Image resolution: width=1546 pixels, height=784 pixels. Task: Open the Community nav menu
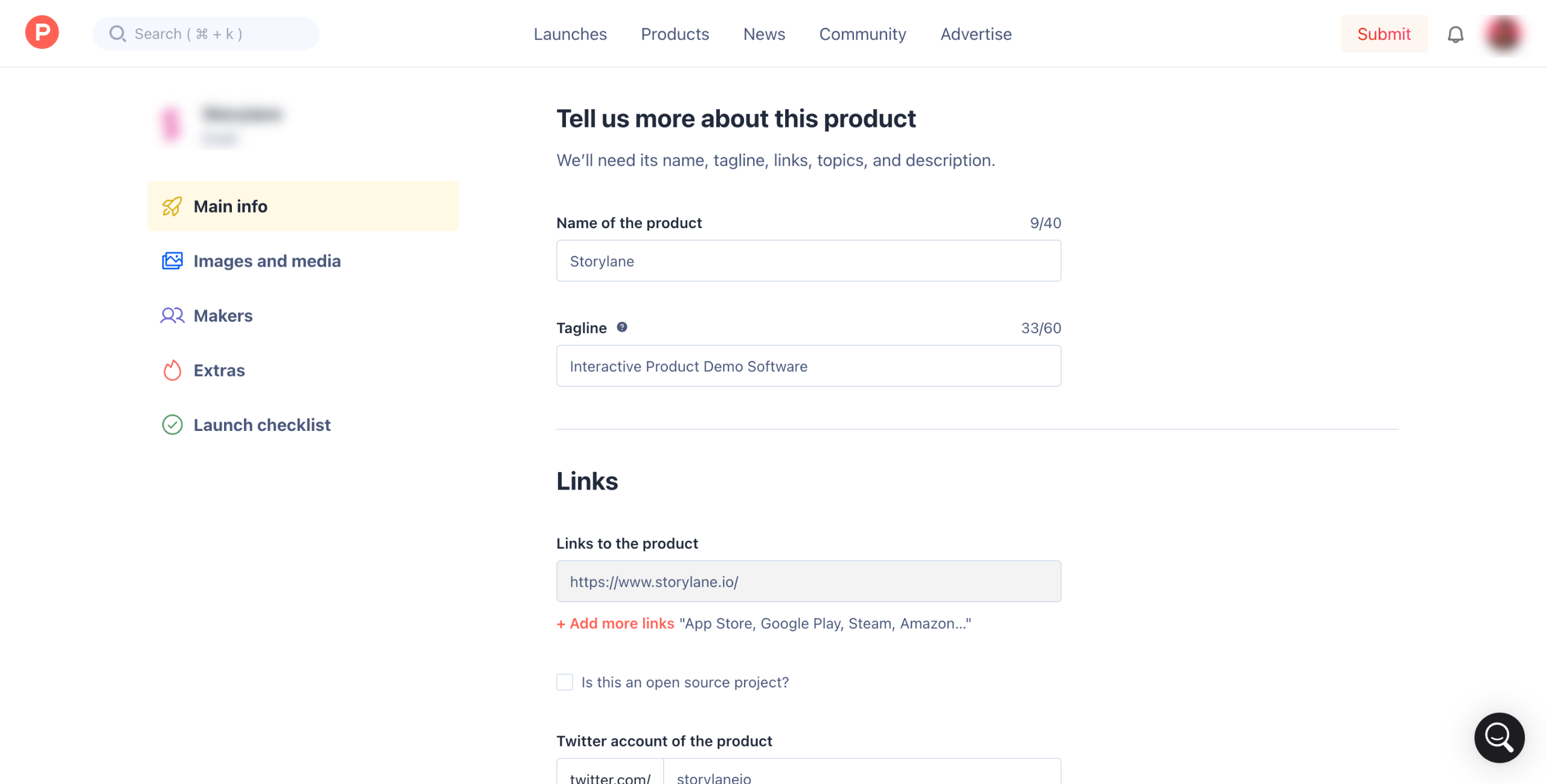[x=862, y=34]
